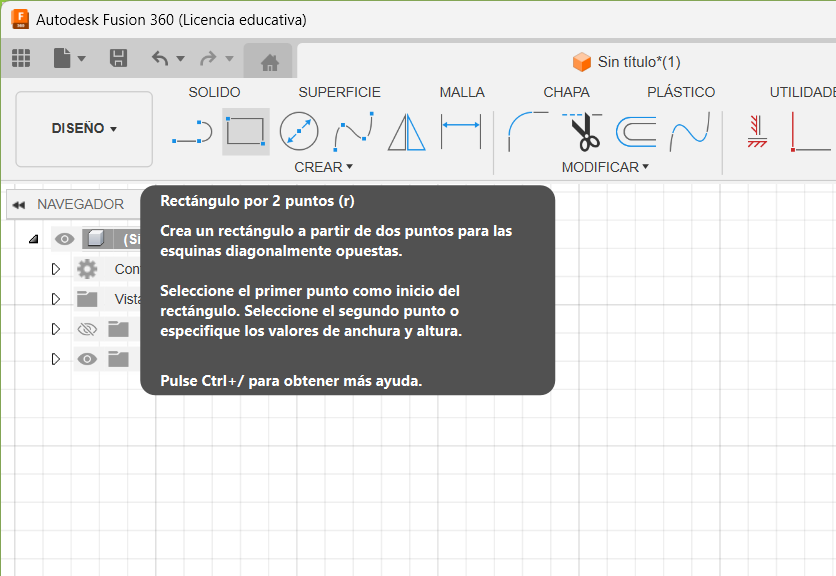Open the MODIFICAR dropdown menu
836x576 pixels.
tap(605, 167)
